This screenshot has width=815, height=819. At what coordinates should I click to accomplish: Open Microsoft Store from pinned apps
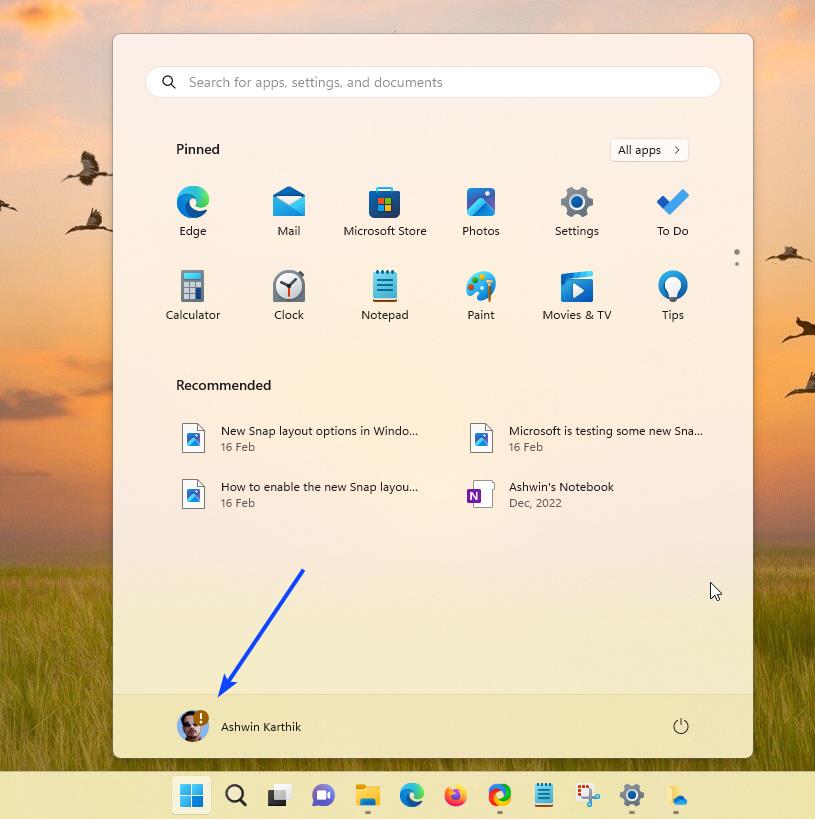[385, 210]
